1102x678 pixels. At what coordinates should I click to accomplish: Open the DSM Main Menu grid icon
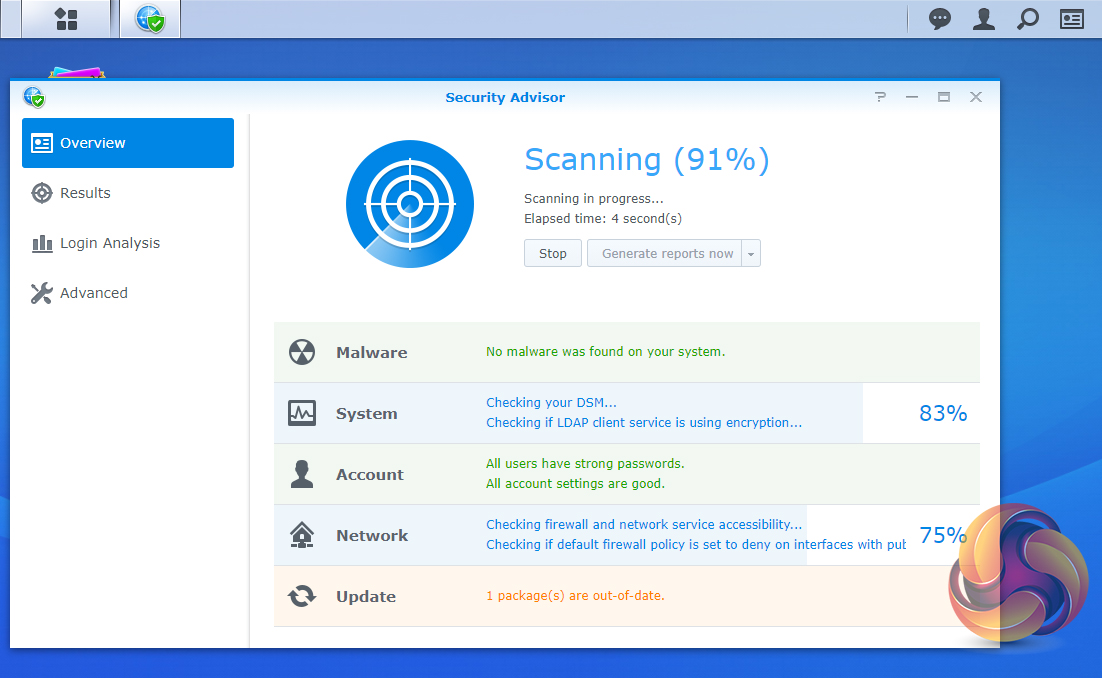click(x=66, y=19)
